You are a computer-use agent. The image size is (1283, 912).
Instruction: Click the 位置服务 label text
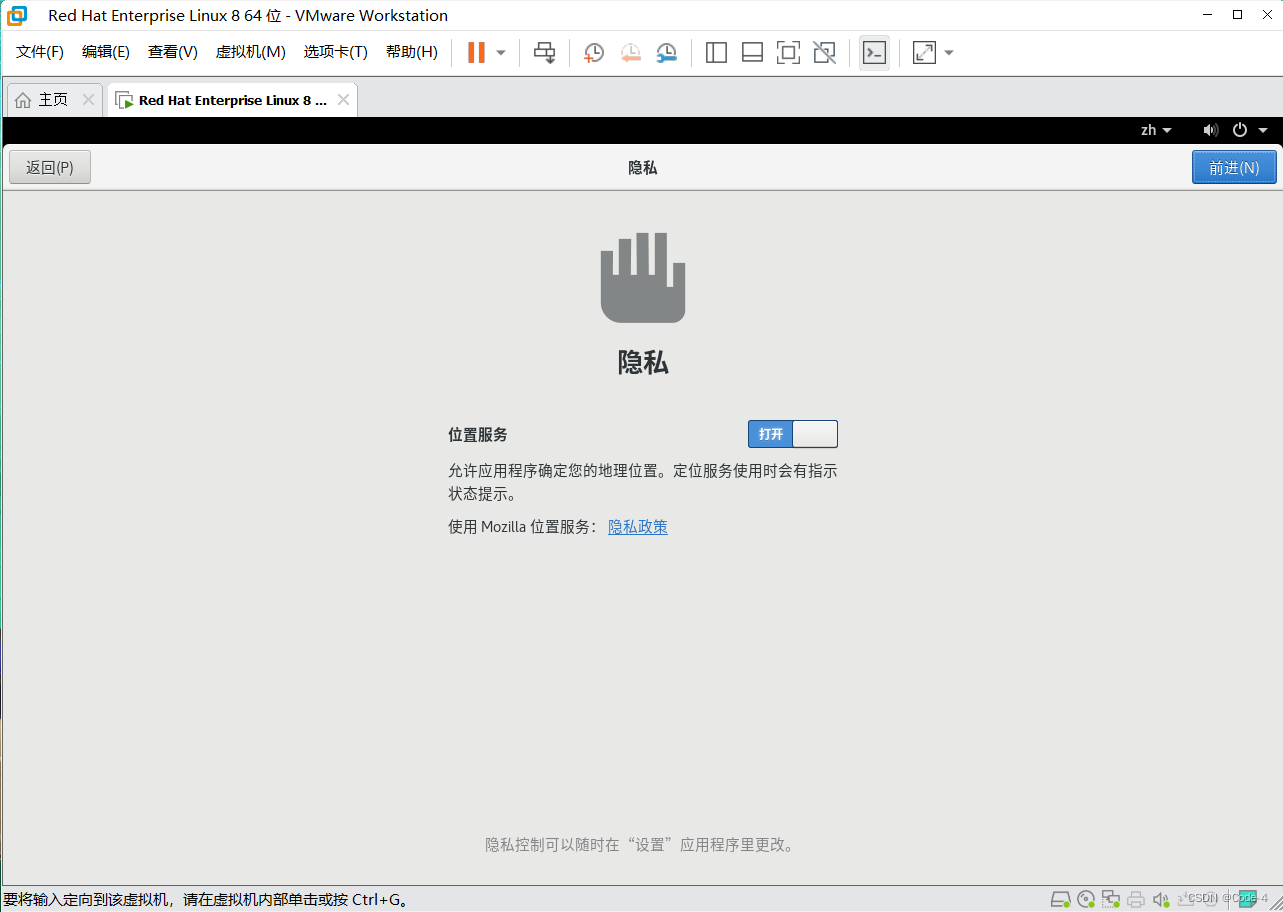tap(478, 434)
